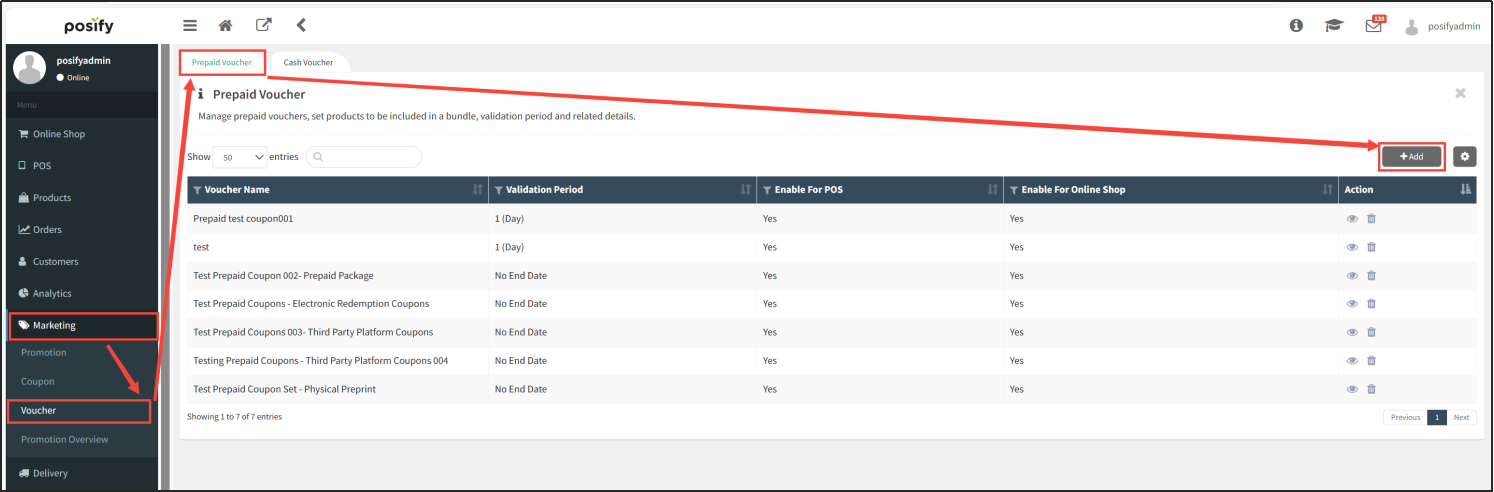View 'Test Prepaid Coupon Set - Physical Preprint' eye icon
The image size is (1494, 492).
1352,389
